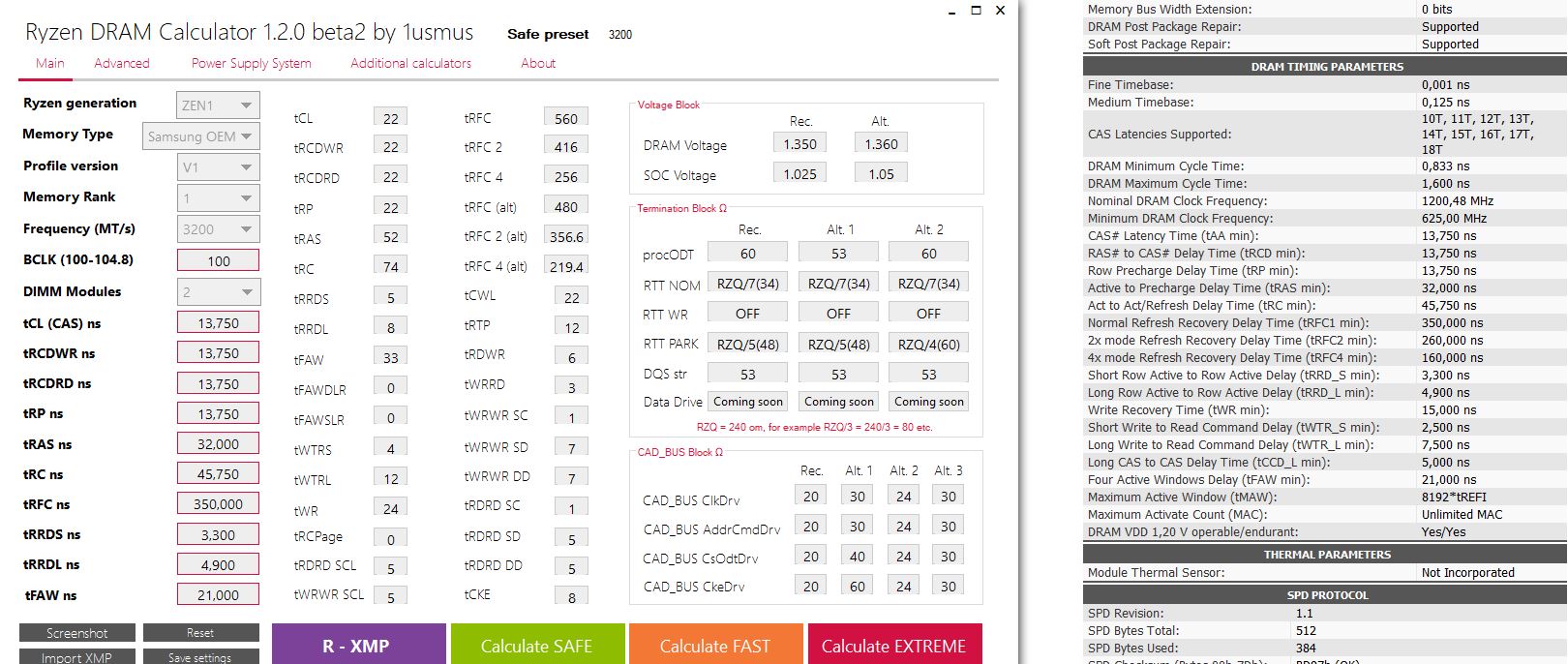Image resolution: width=1568 pixels, height=664 pixels.
Task: Click the tFAW value 33
Action: 390,357
